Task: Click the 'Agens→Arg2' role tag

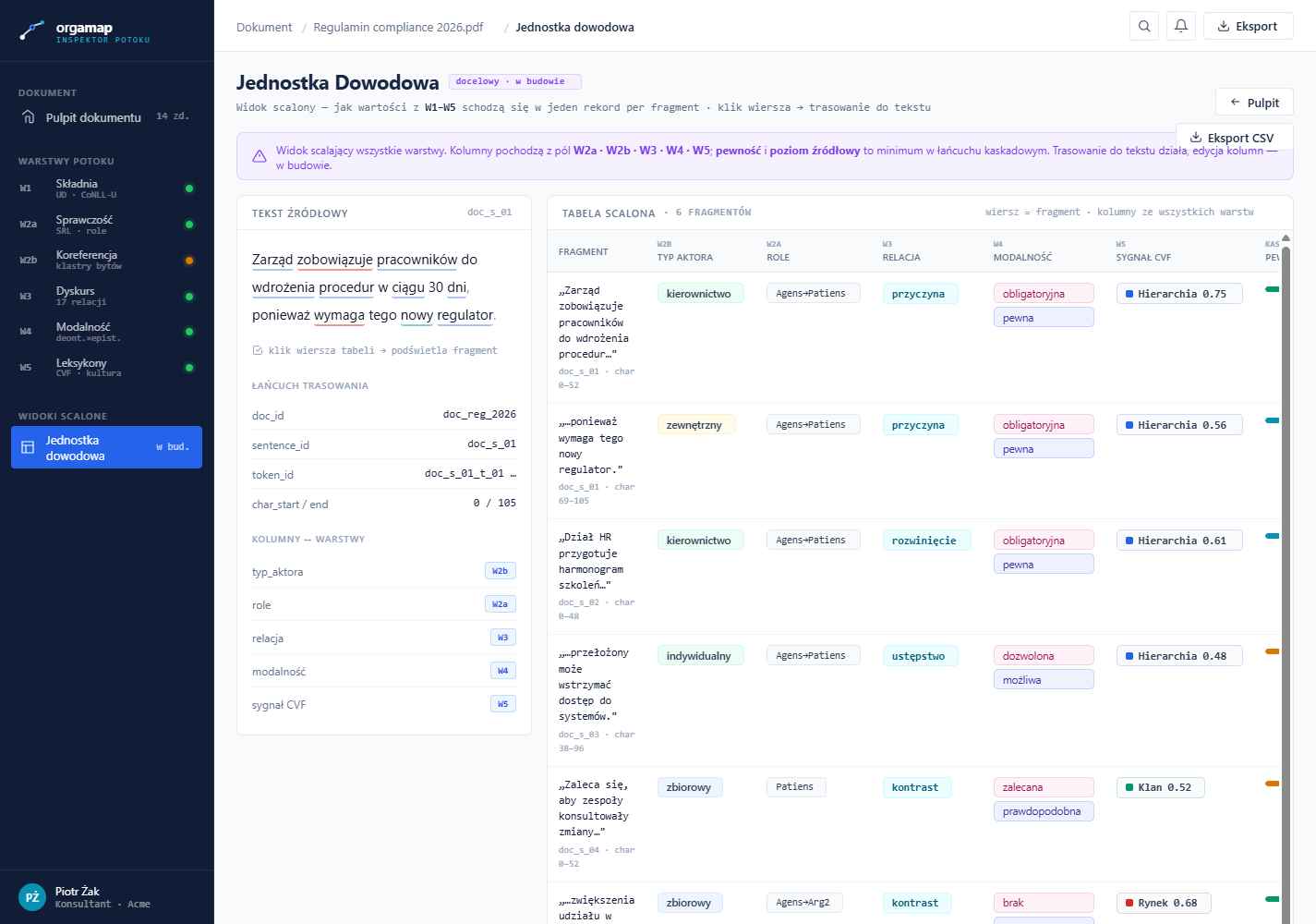Action: click(803, 903)
